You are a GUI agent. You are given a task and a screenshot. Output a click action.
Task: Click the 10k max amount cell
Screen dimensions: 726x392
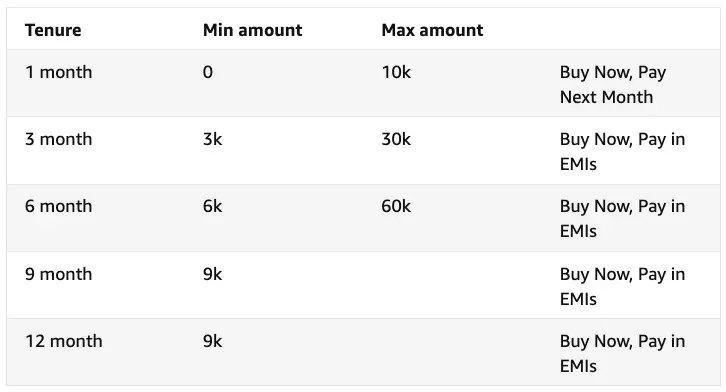(396, 72)
